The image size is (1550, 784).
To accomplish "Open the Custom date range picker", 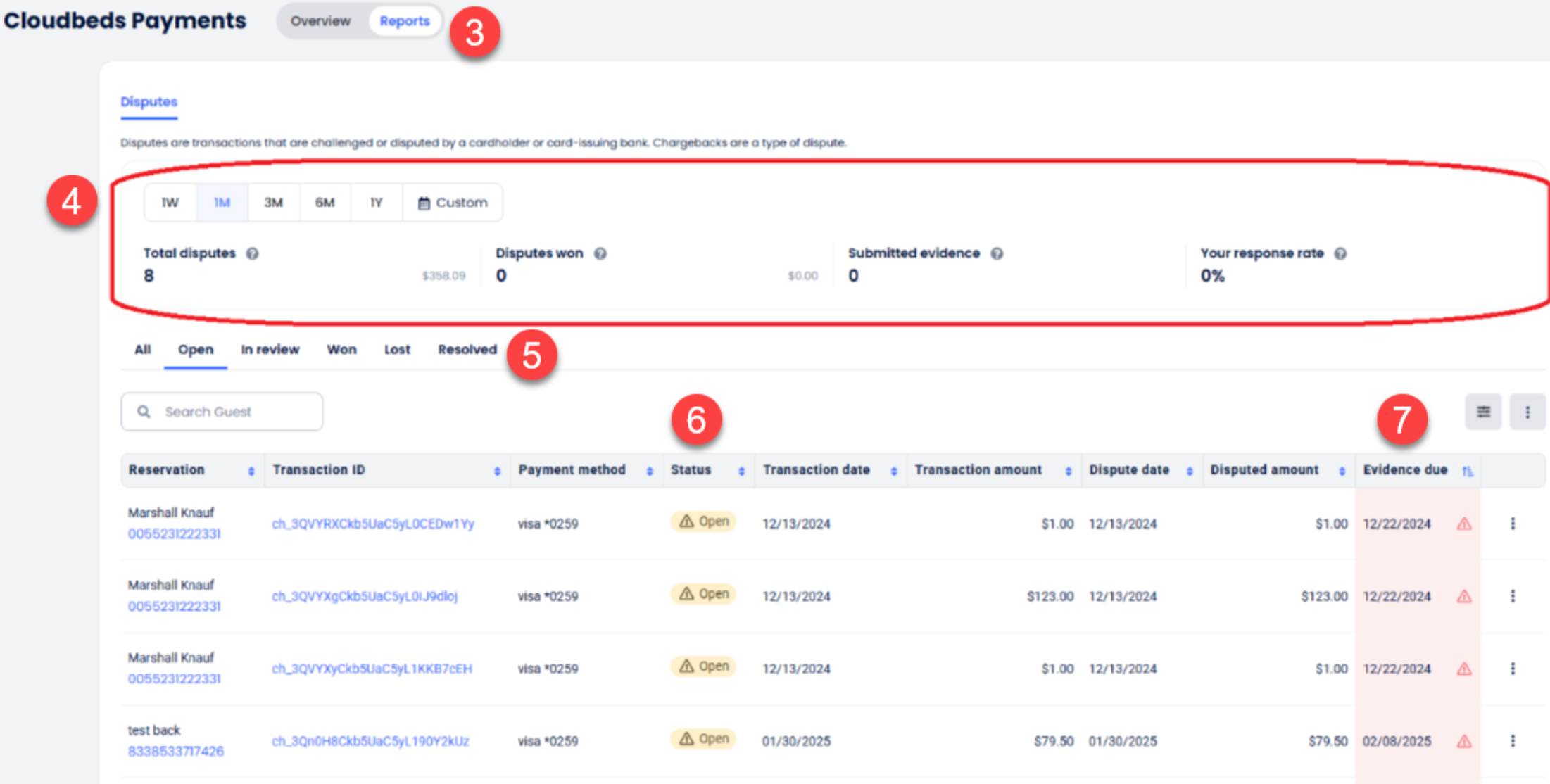I will point(453,203).
